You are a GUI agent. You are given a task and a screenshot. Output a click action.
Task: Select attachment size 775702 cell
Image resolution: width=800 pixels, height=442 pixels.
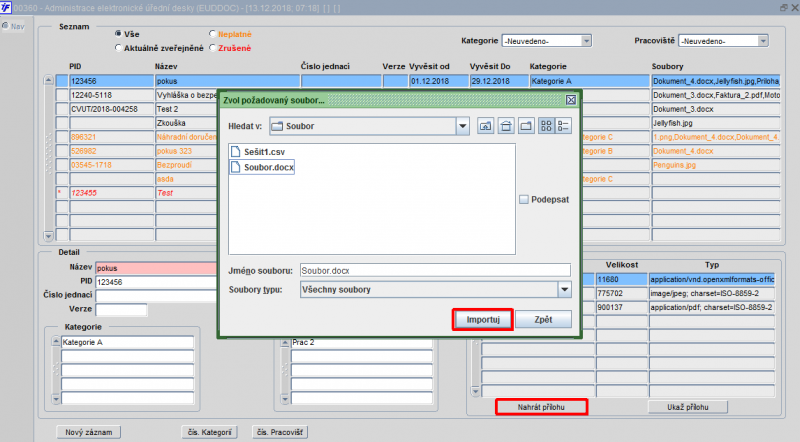(621, 293)
